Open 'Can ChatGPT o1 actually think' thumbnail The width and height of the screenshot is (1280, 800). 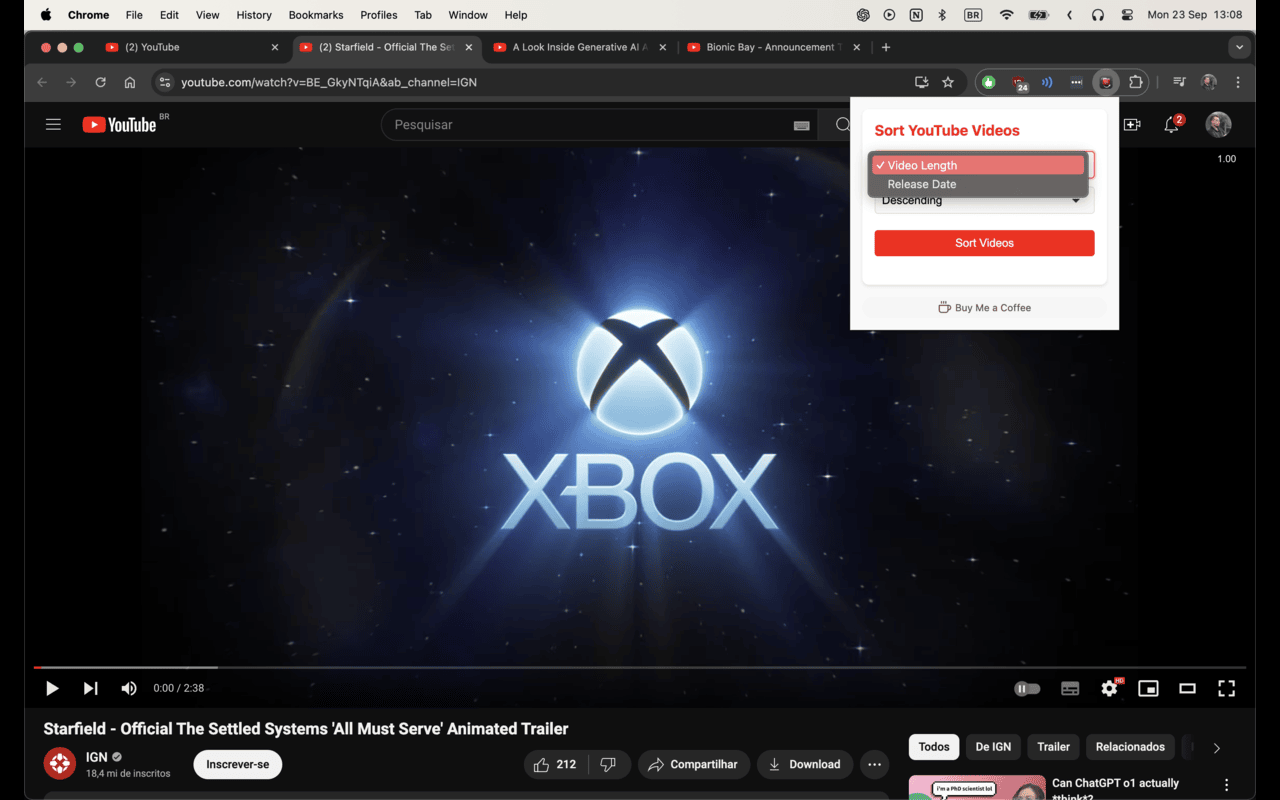(977, 788)
